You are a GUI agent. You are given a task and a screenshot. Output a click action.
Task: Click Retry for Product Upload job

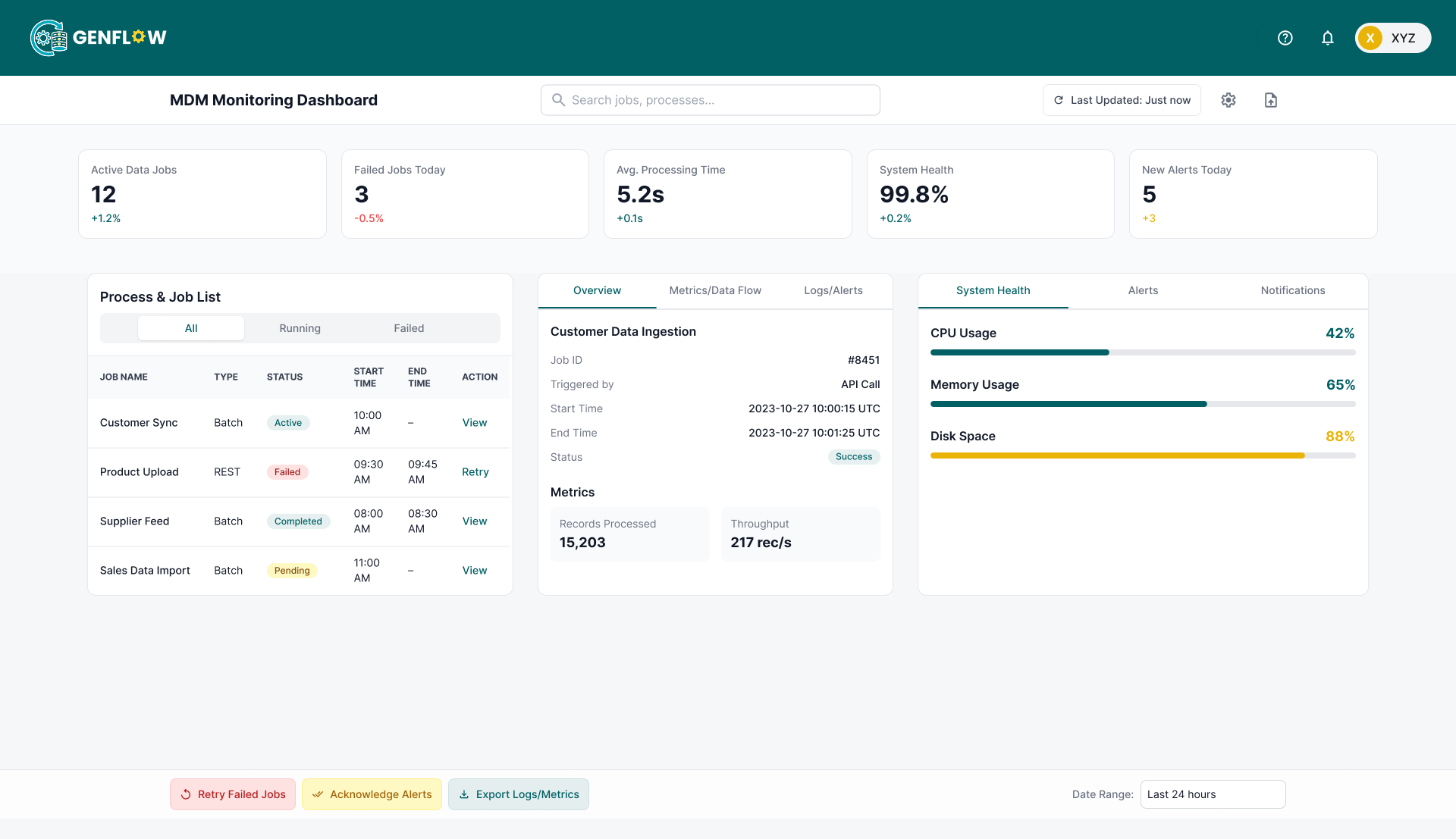475,472
